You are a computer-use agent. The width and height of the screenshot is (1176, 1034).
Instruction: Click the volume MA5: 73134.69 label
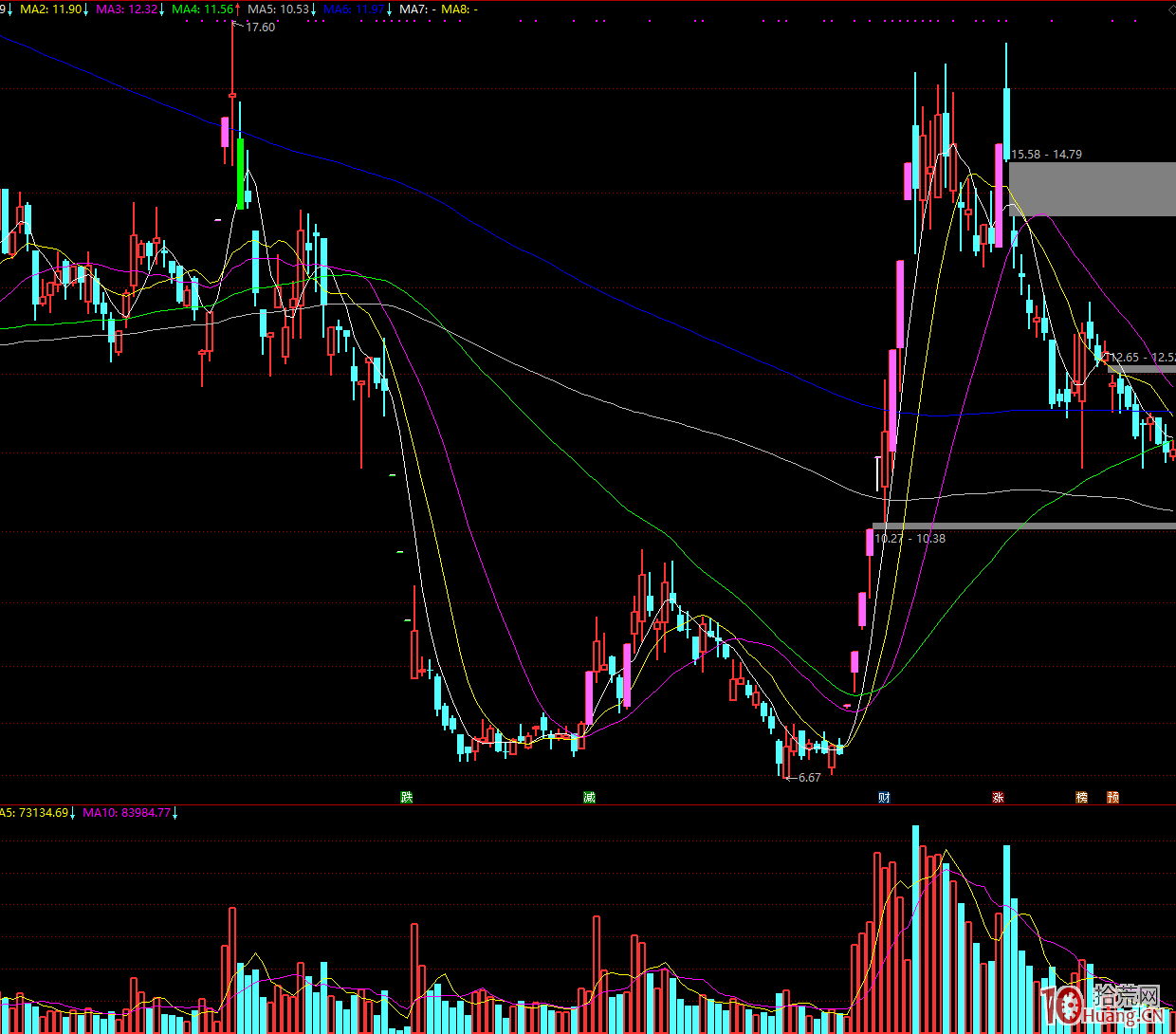[36, 812]
